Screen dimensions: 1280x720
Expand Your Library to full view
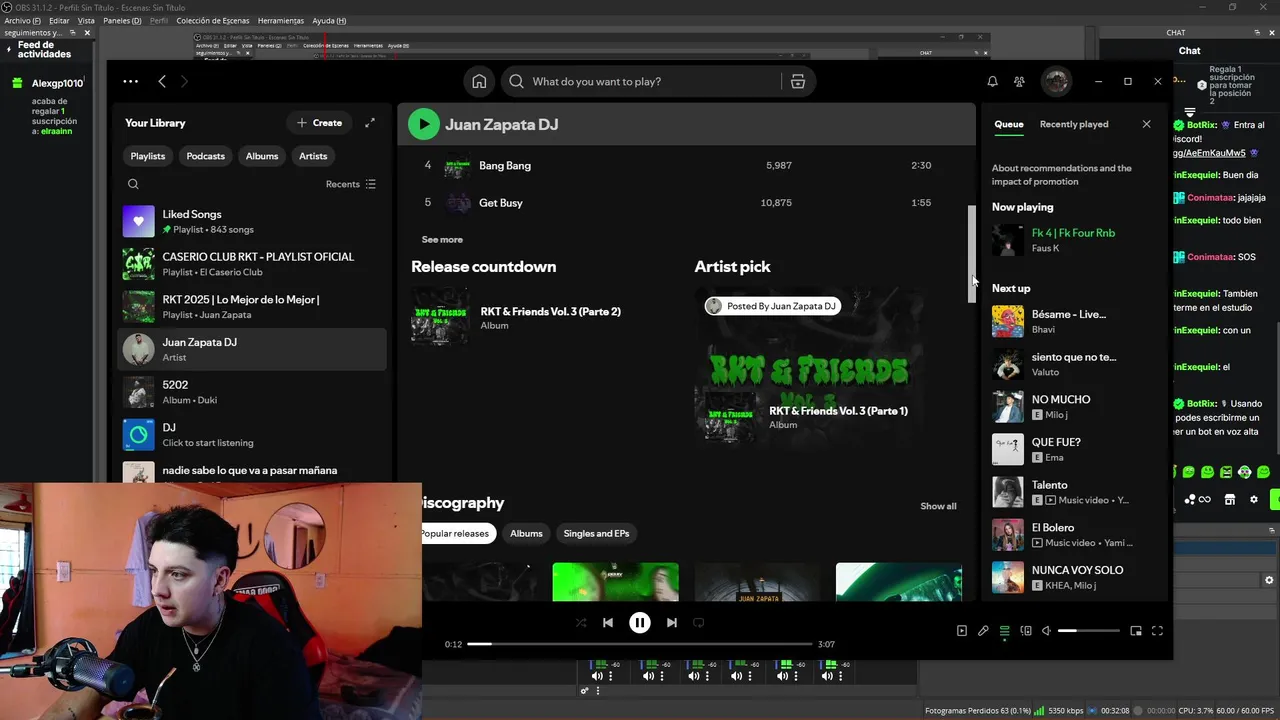[370, 123]
